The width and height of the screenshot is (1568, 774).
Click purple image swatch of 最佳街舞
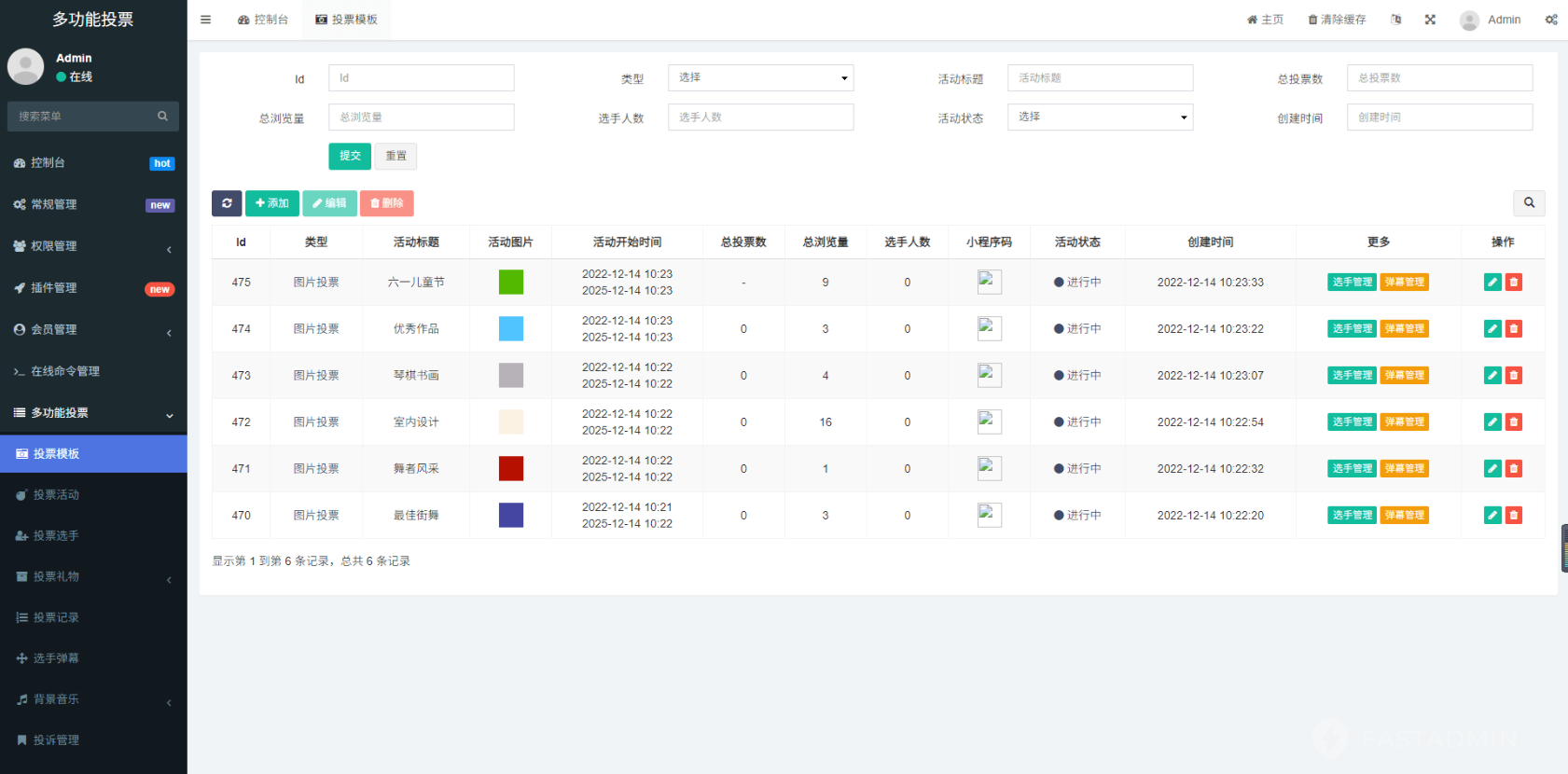tap(511, 515)
